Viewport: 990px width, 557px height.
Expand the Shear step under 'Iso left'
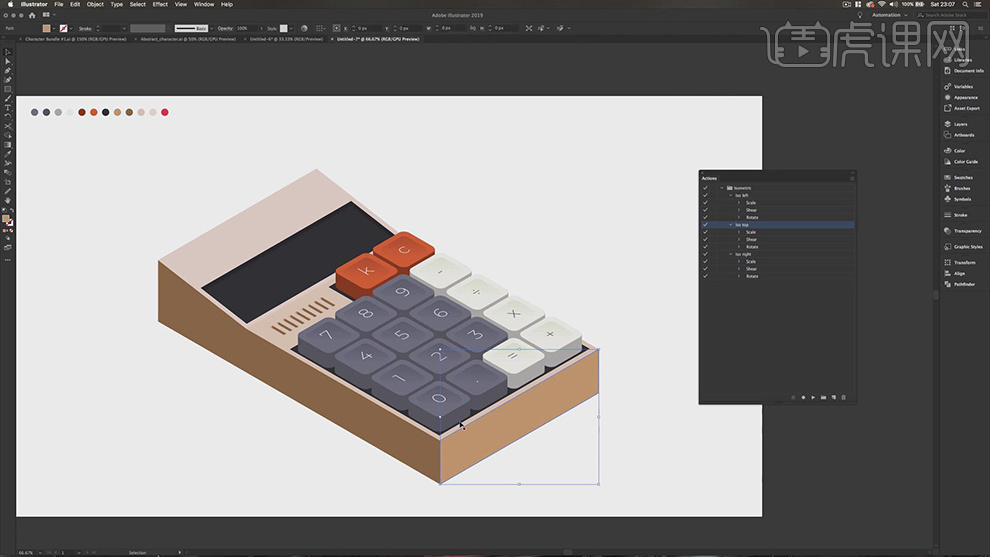(739, 210)
